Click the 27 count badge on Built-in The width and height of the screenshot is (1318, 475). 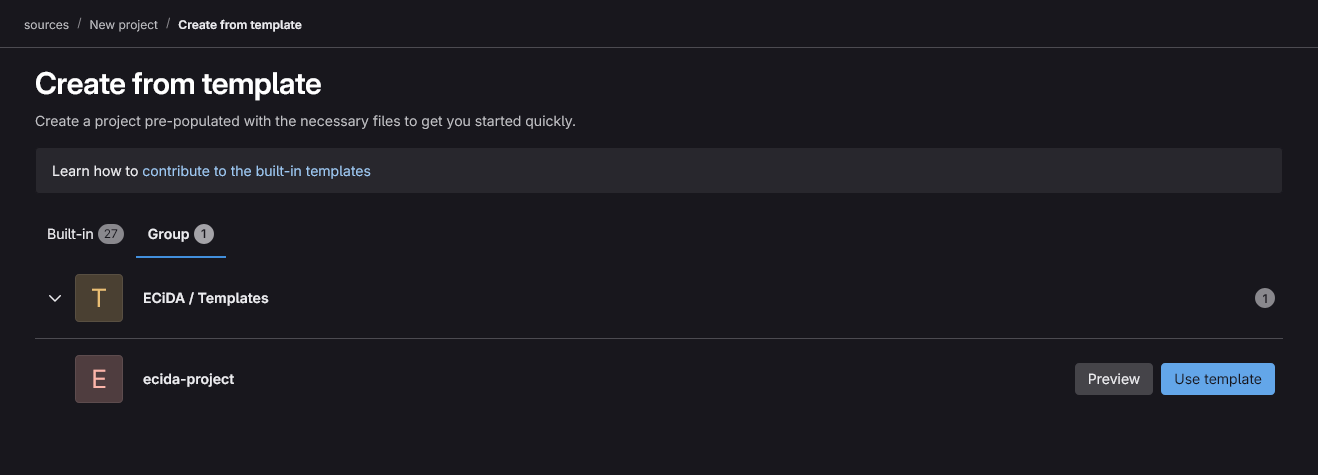(111, 234)
